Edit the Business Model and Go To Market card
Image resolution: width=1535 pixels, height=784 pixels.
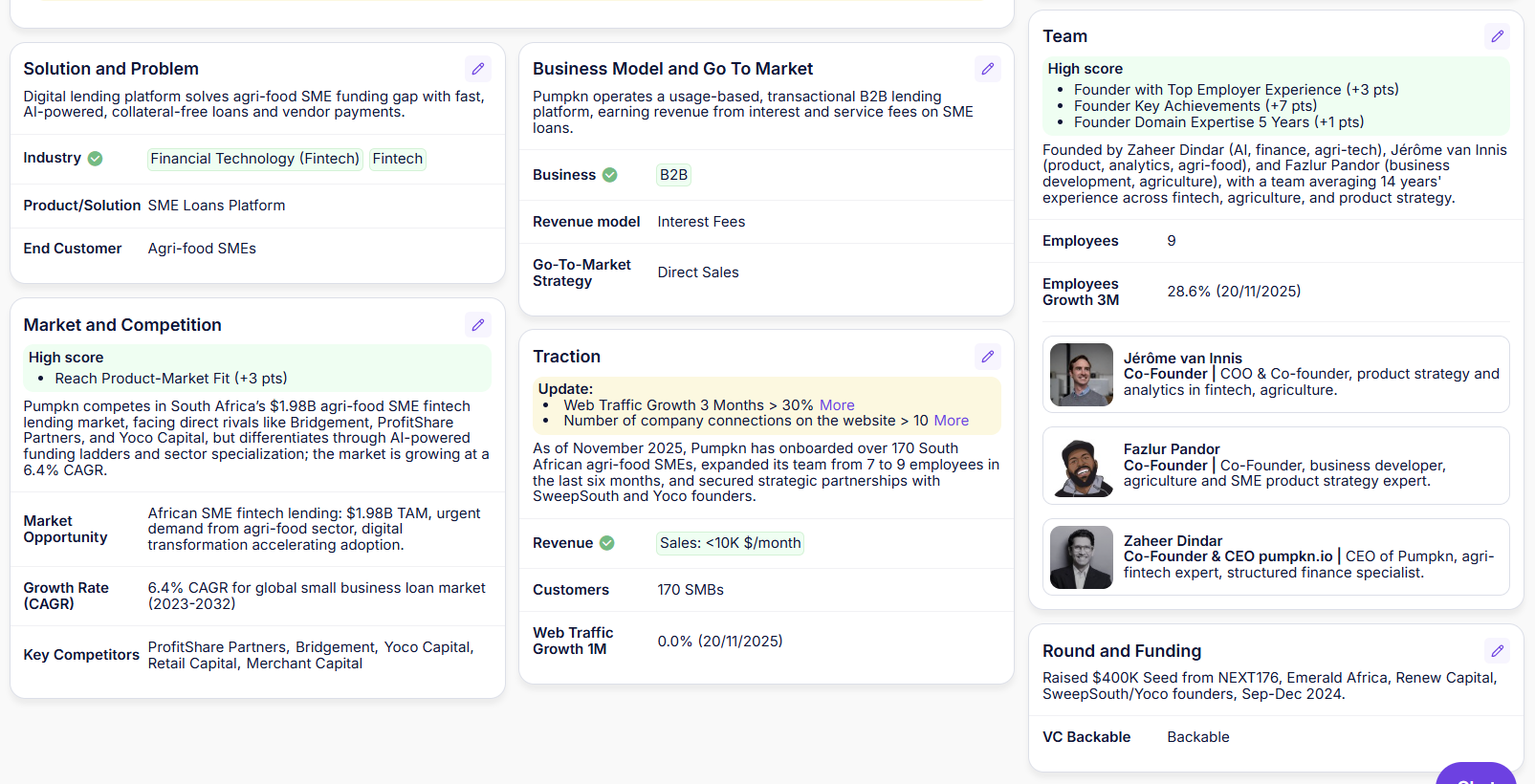coord(988,69)
